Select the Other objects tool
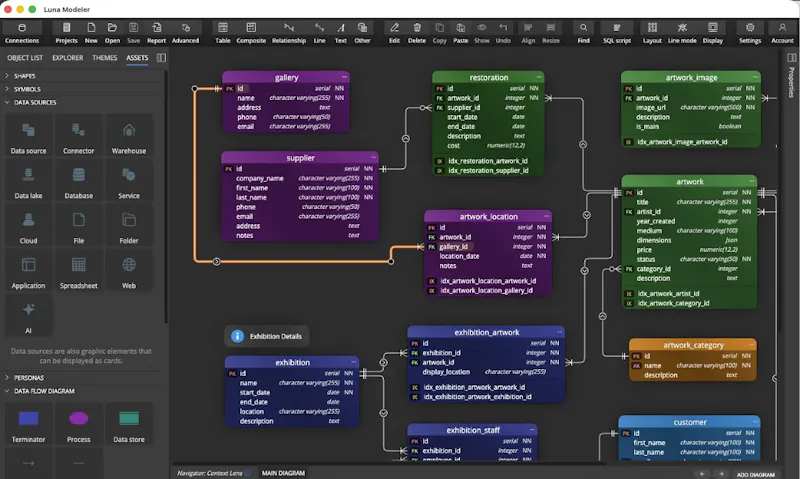The image size is (800, 479). point(362,33)
